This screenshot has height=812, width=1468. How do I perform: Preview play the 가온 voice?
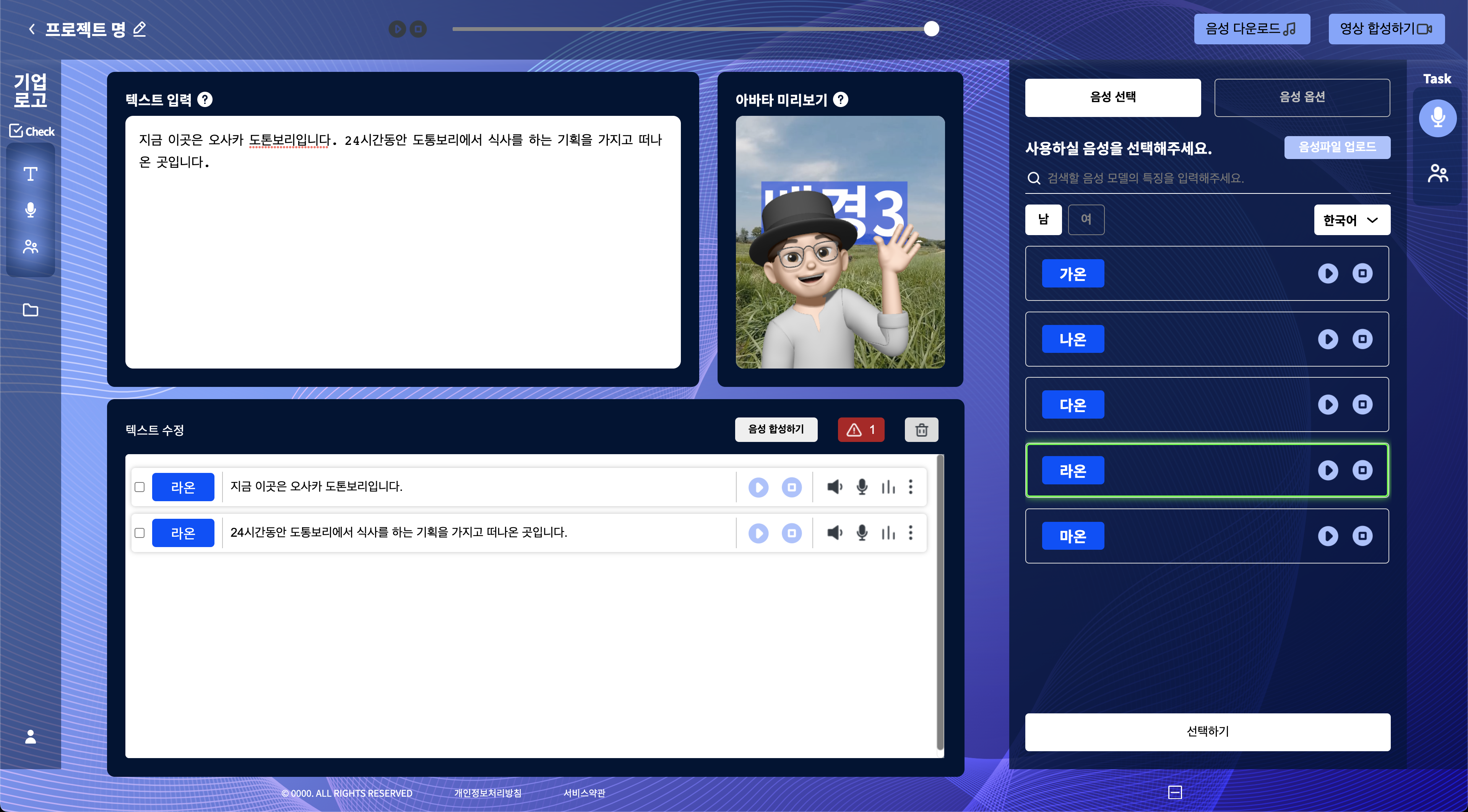pos(1328,273)
